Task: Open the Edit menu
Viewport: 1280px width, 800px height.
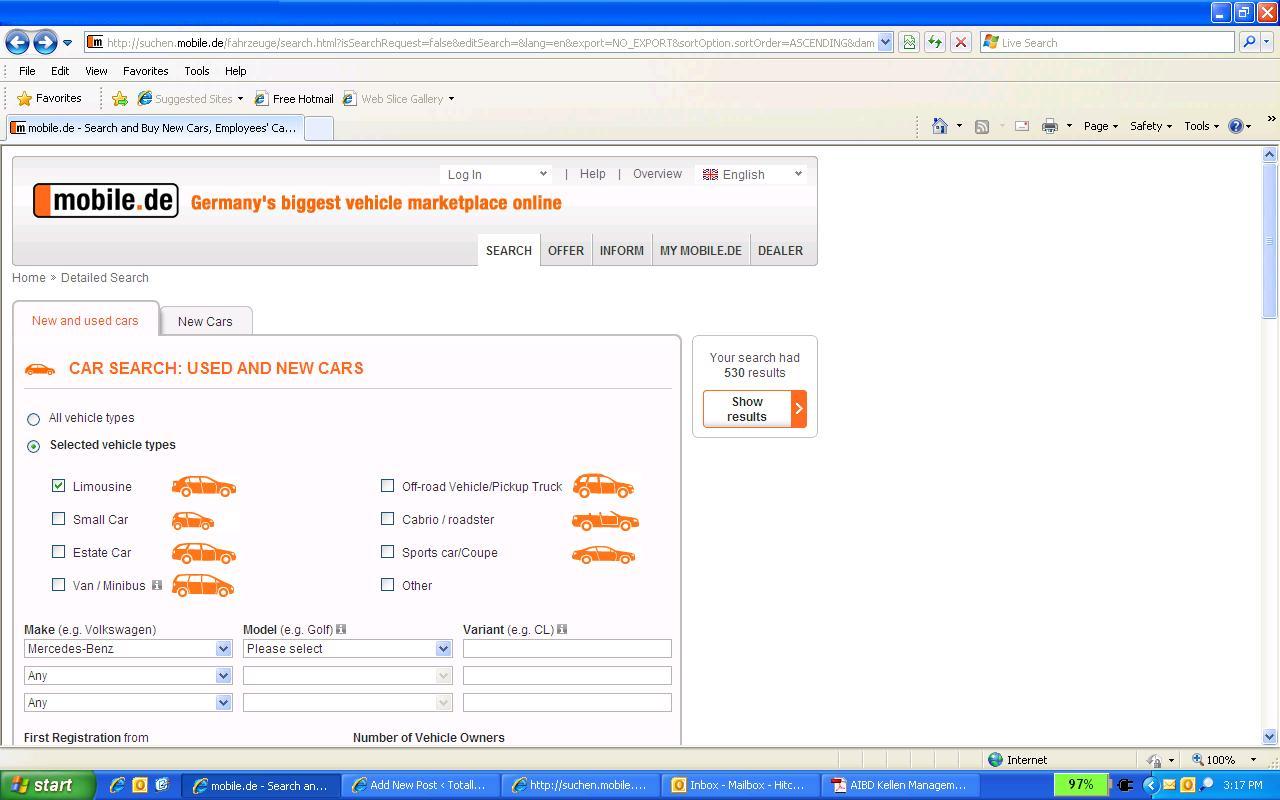Action: click(x=60, y=71)
